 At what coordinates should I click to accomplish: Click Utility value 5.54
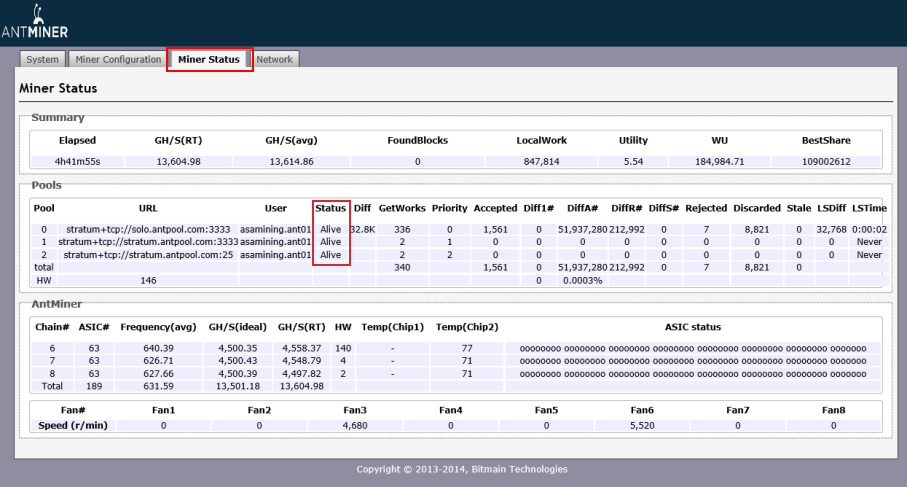633,162
